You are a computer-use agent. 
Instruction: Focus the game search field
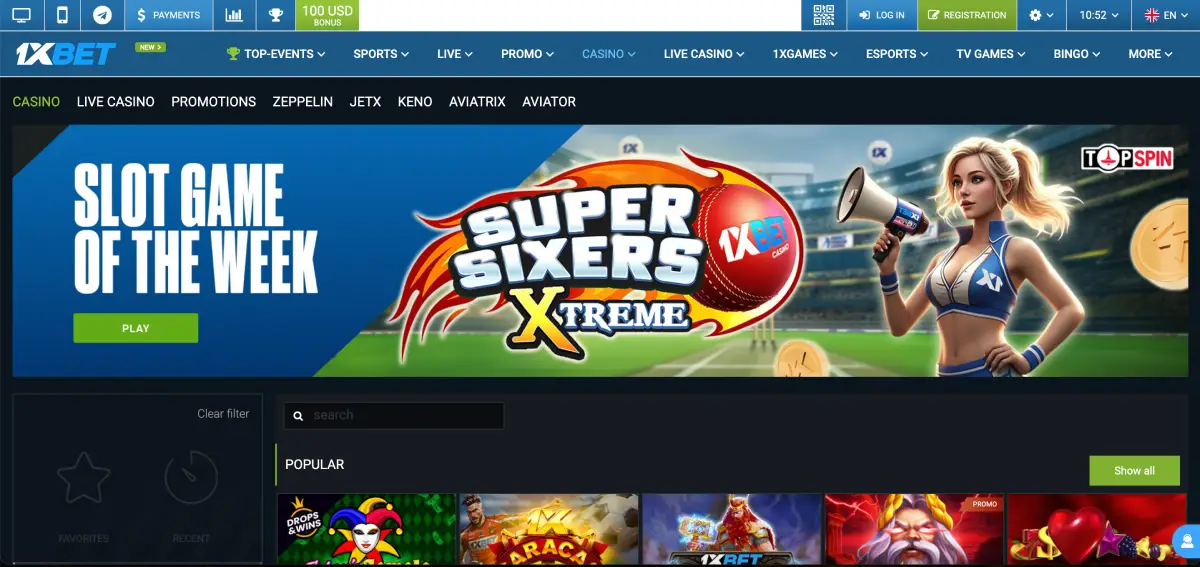click(x=394, y=415)
